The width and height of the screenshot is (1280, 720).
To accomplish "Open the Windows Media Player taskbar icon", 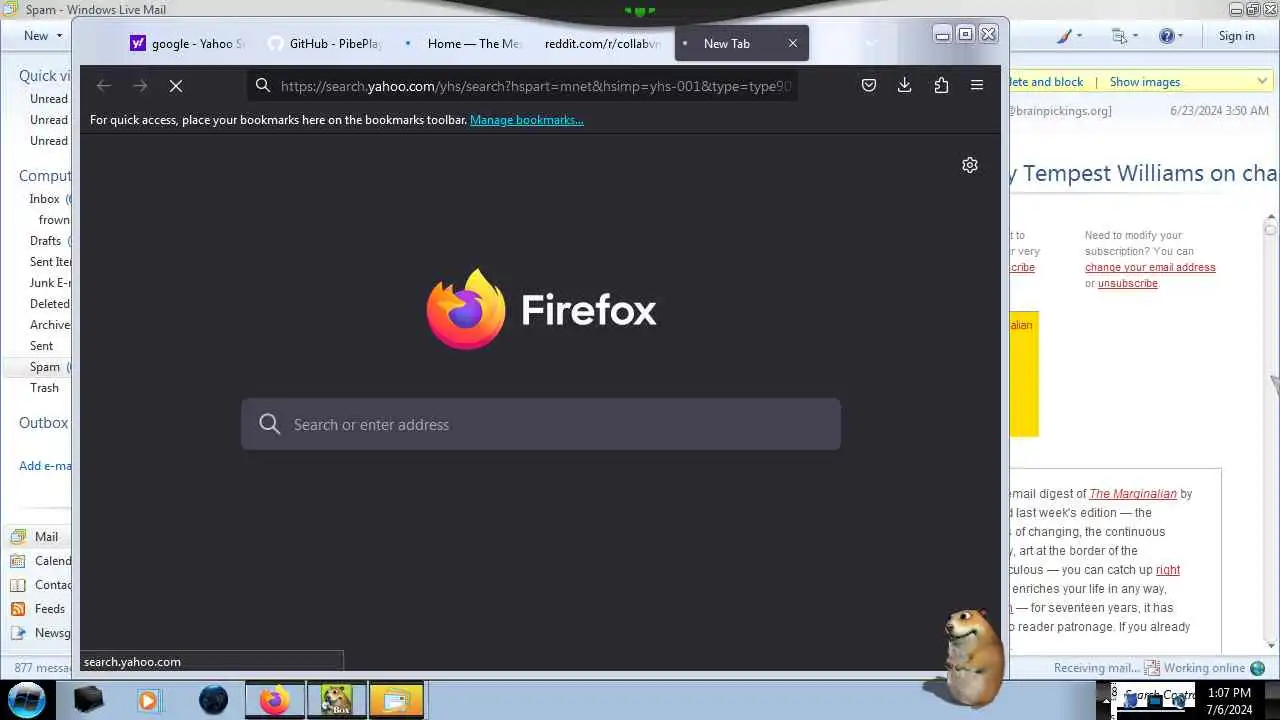I will tap(148, 700).
